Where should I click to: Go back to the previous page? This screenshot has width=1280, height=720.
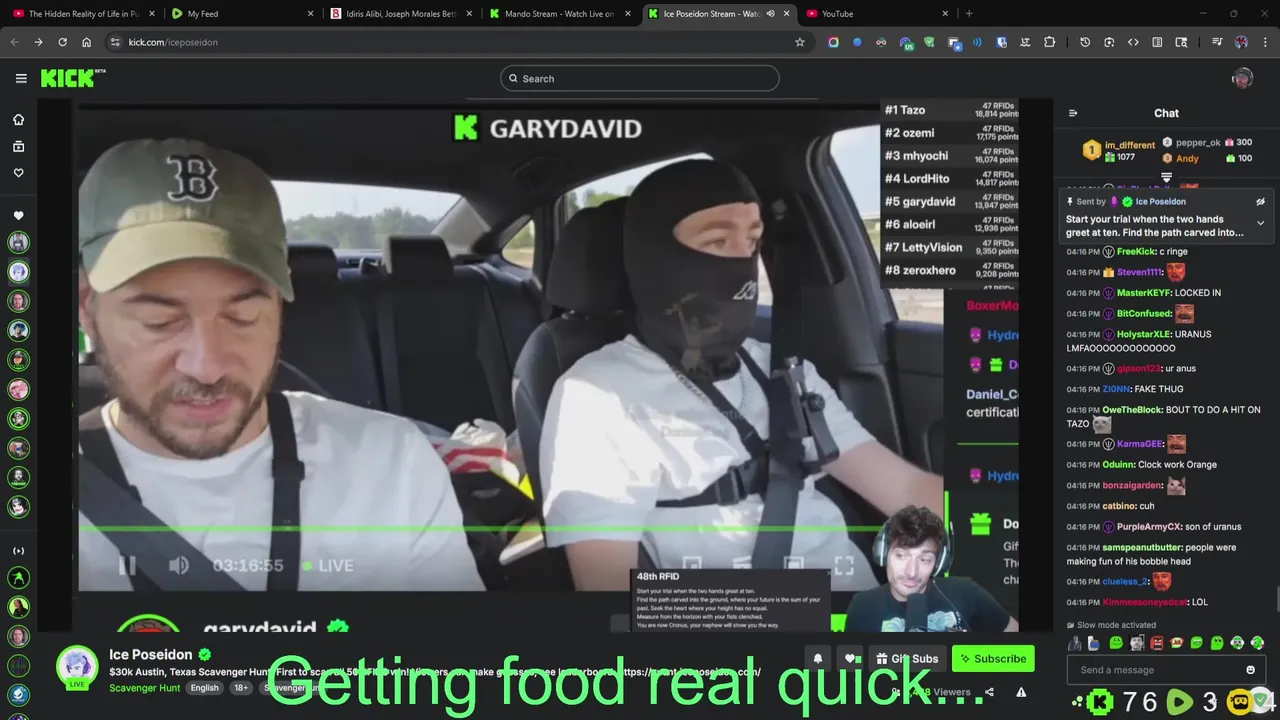point(14,42)
